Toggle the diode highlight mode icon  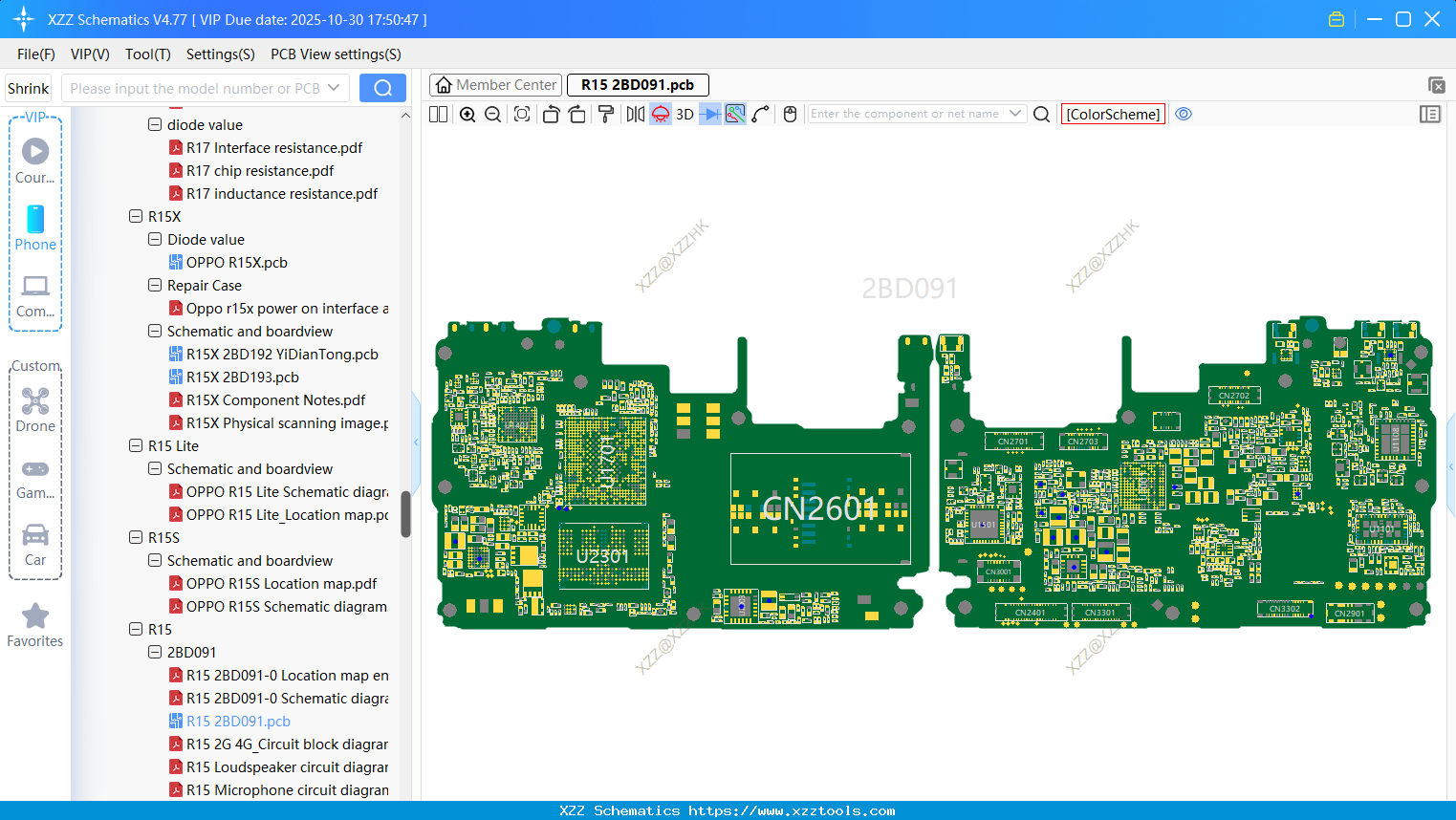pyautogui.click(x=709, y=114)
